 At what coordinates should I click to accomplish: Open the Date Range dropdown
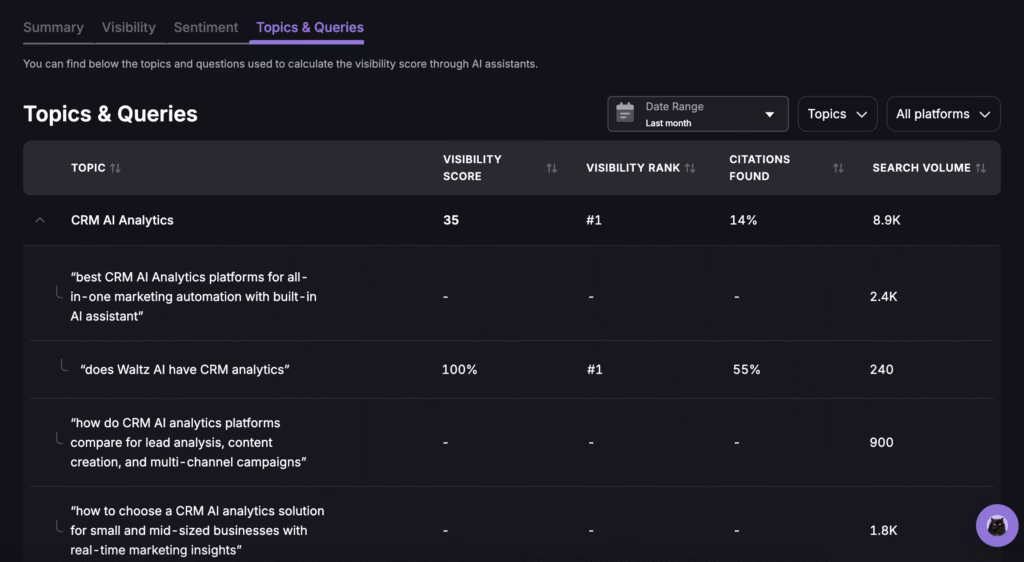697,114
